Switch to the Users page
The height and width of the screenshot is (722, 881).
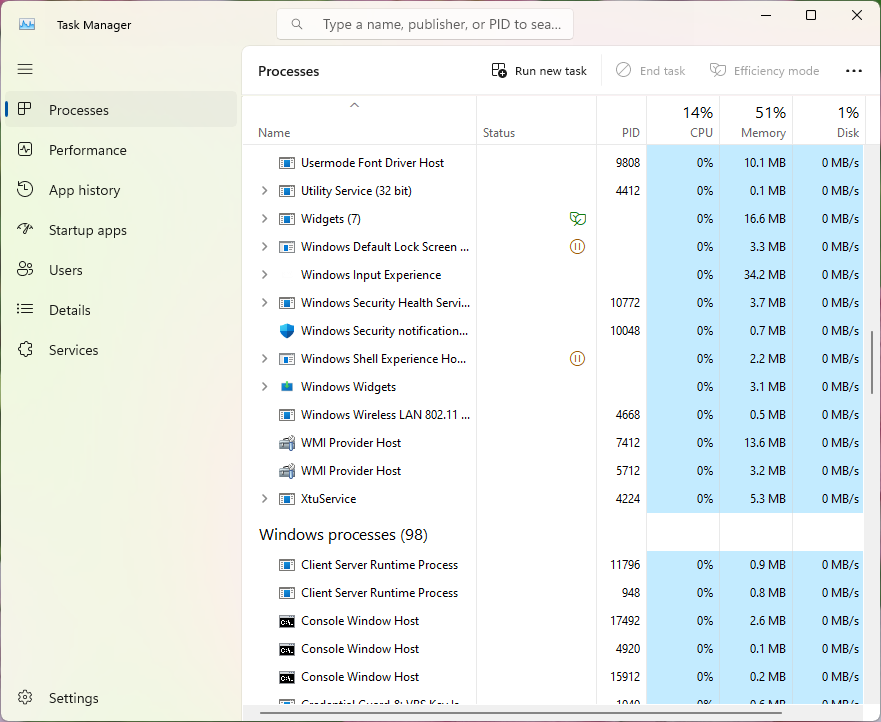click(x=121, y=270)
